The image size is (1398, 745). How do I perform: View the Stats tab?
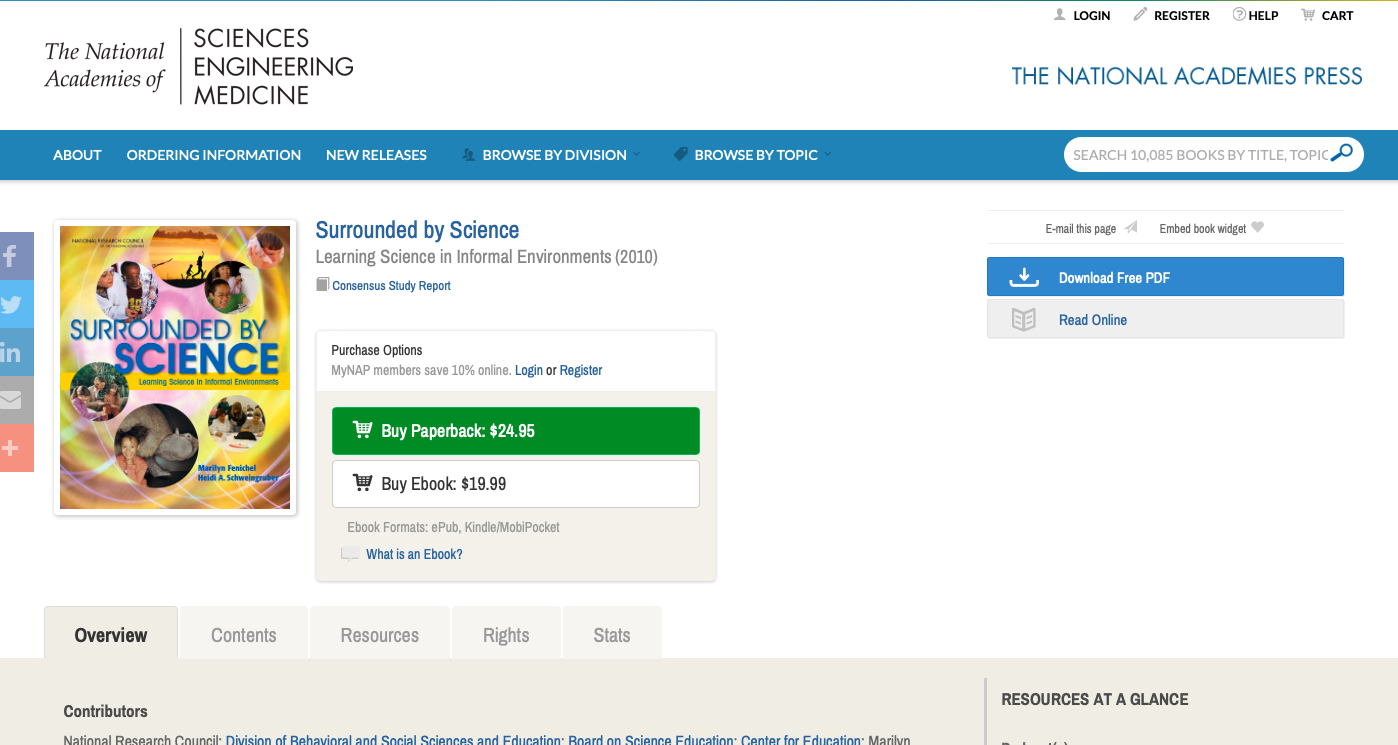(x=612, y=634)
